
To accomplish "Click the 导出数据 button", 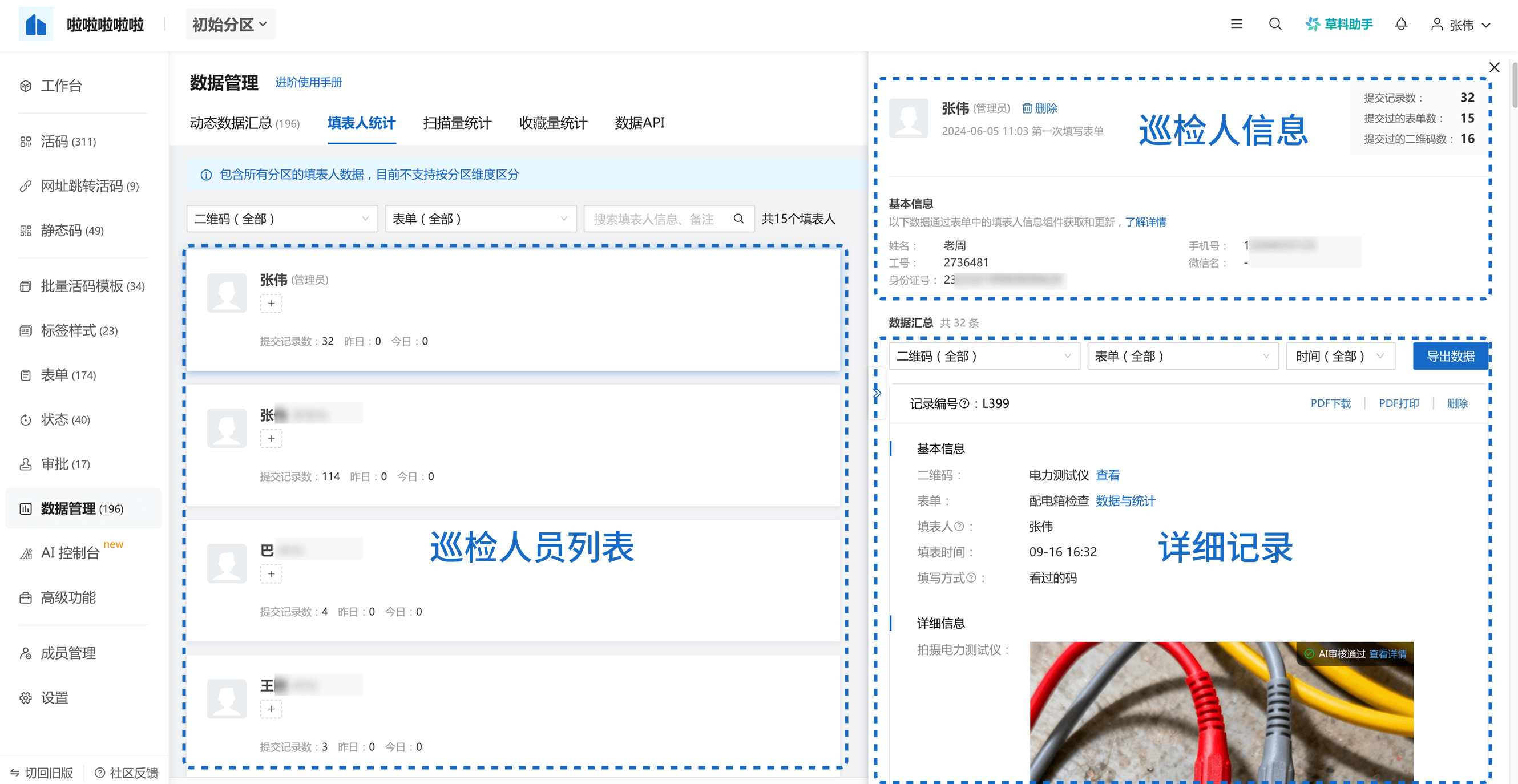I will 1450,357.
